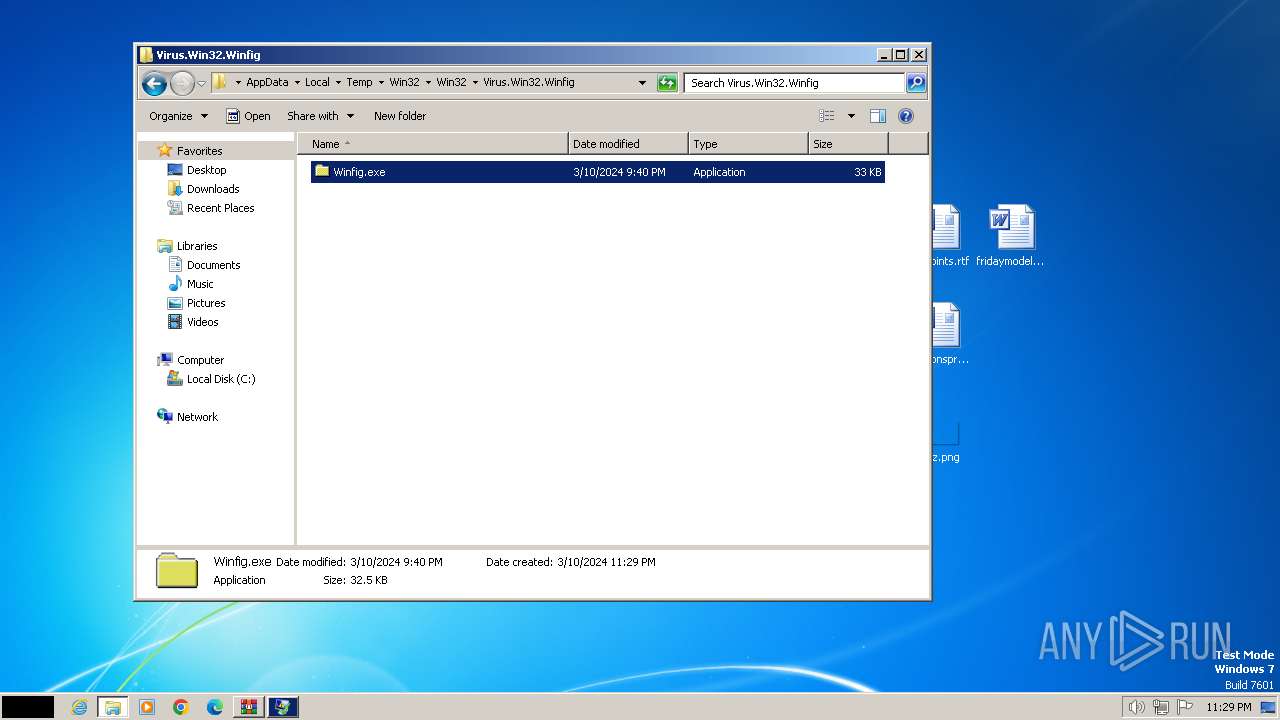Select Local in the address path
This screenshot has height=720, width=1280.
pyautogui.click(x=317, y=82)
